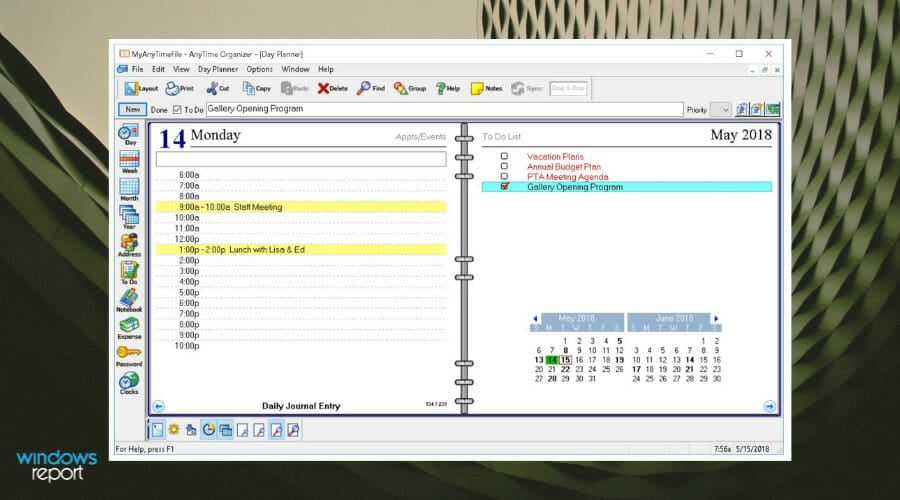Open the File menu
The image size is (900, 500).
point(138,69)
